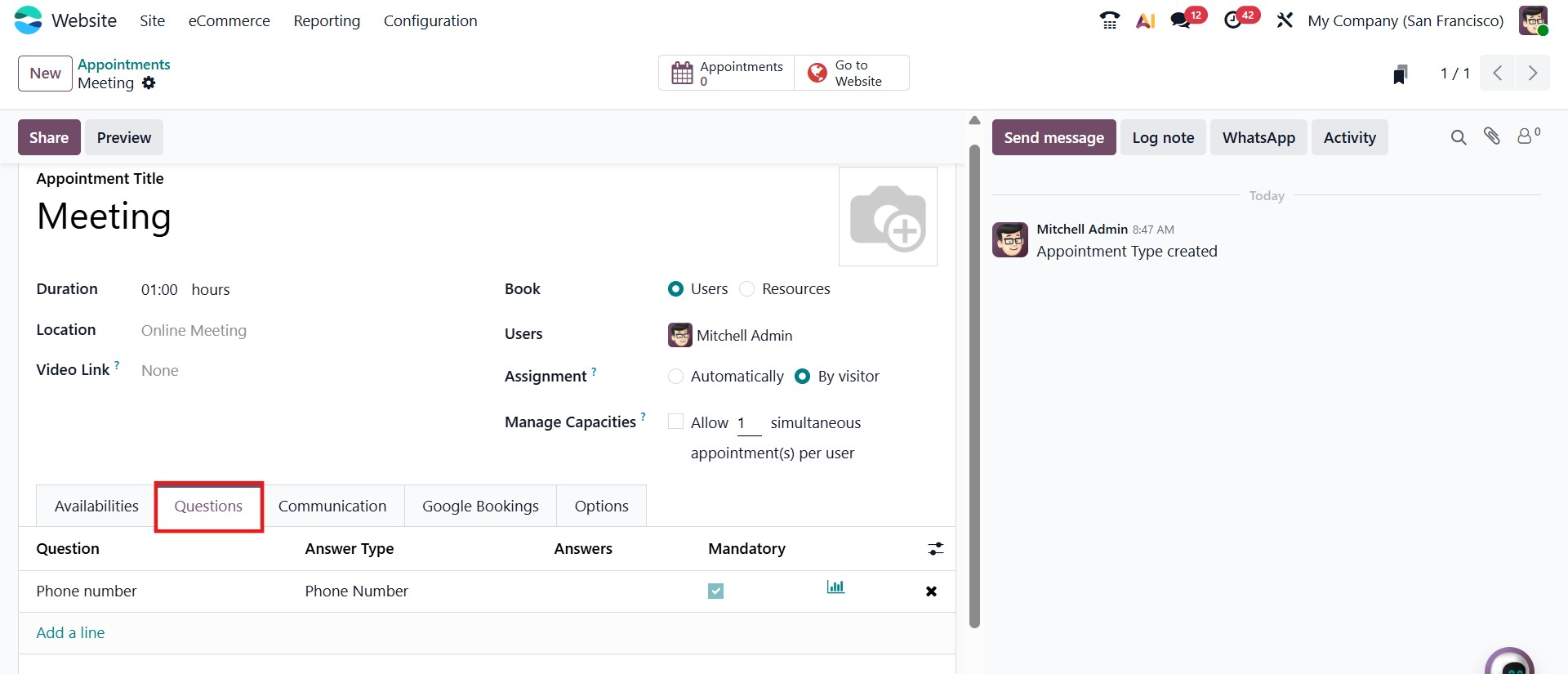Click the Add a line link

pyautogui.click(x=70, y=633)
